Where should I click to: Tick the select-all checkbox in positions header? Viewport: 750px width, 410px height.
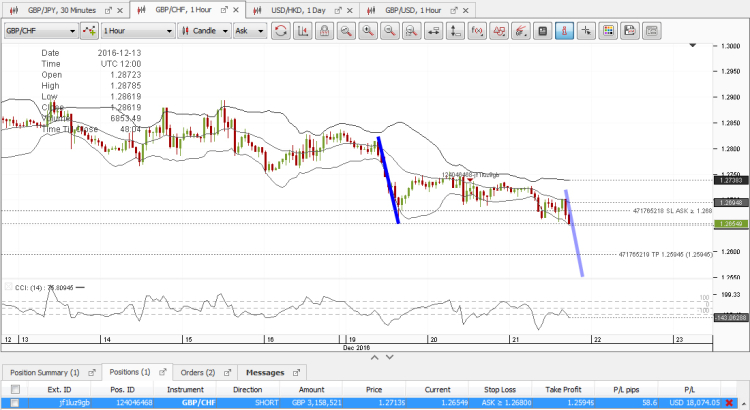[15, 389]
